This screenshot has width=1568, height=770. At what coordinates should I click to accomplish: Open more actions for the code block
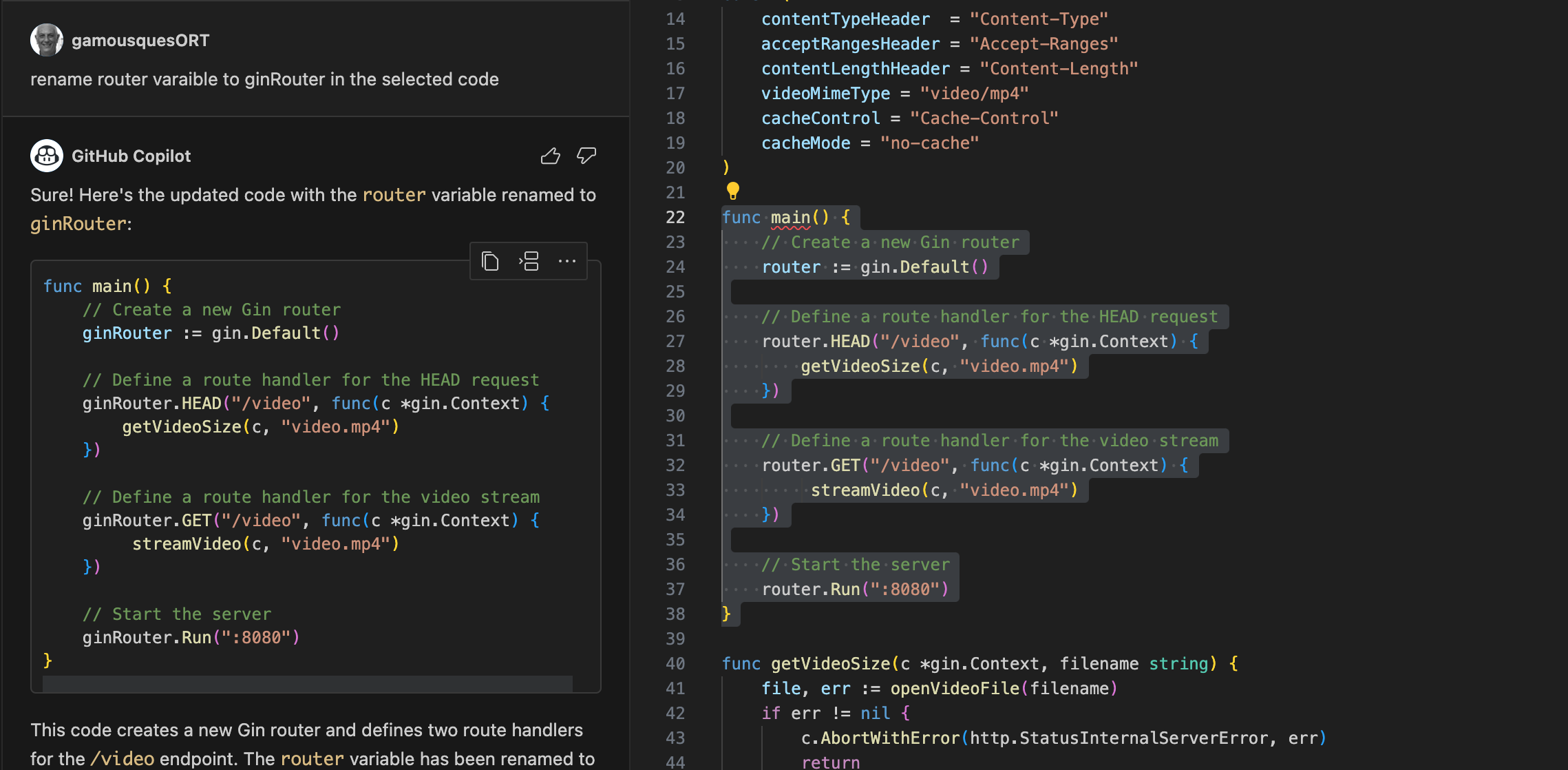[x=567, y=261]
